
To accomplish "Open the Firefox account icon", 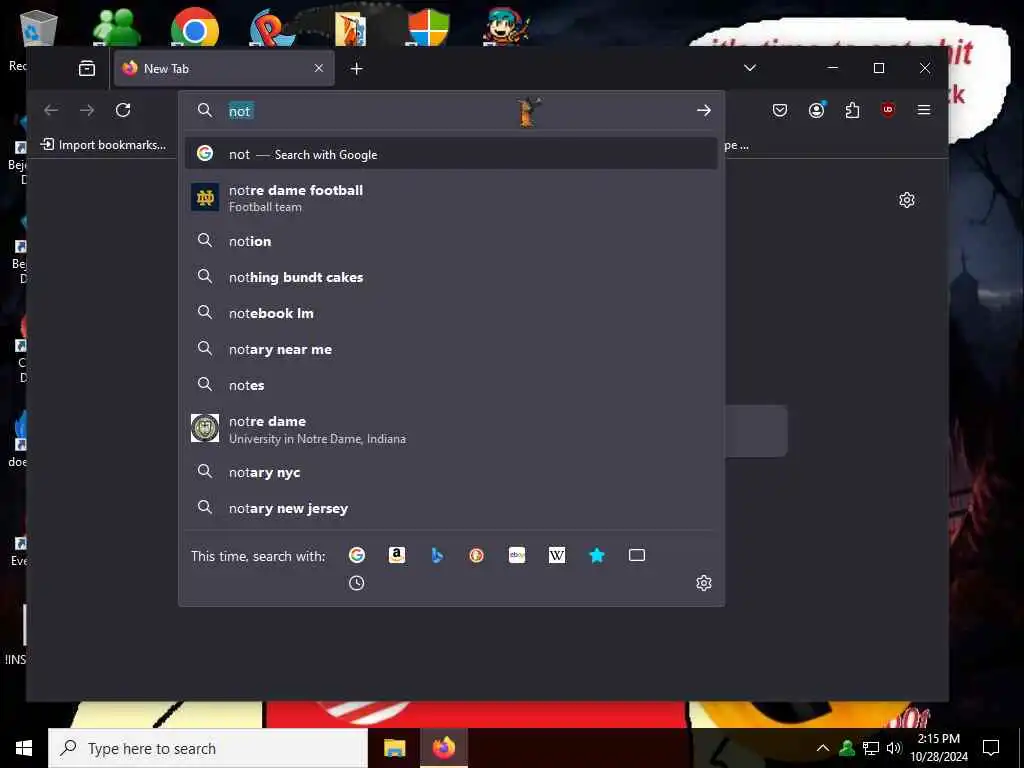I will pyautogui.click(x=816, y=110).
